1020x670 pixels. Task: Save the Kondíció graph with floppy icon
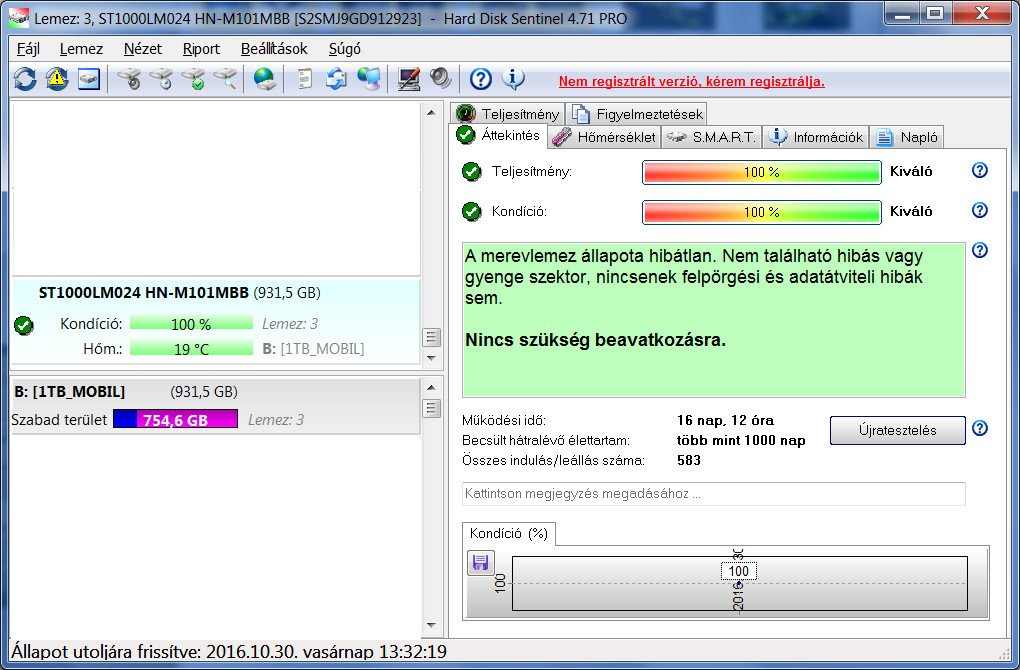[x=481, y=563]
